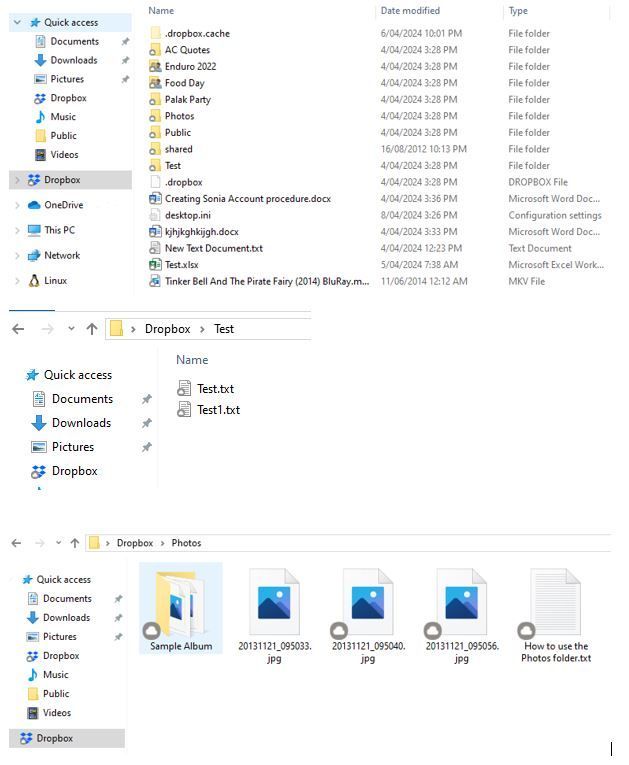
Task: Select the shared folder row dated 16/08/2012
Action: point(376,149)
